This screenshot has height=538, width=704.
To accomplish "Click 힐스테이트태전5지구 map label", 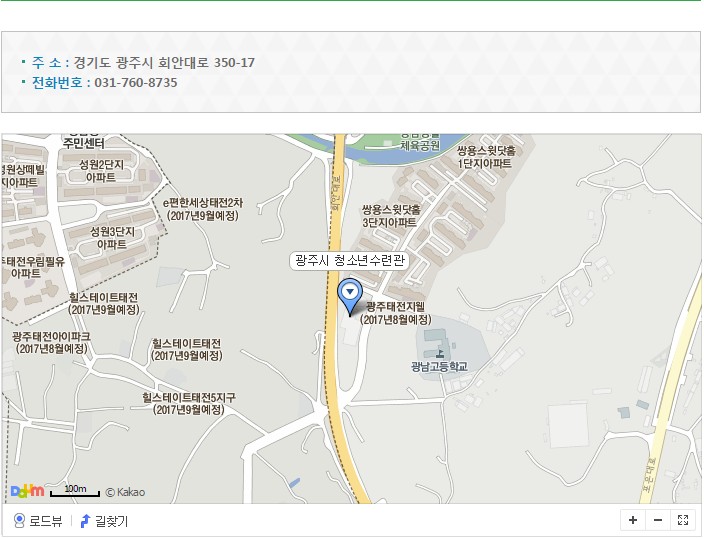I will click(x=189, y=403).
